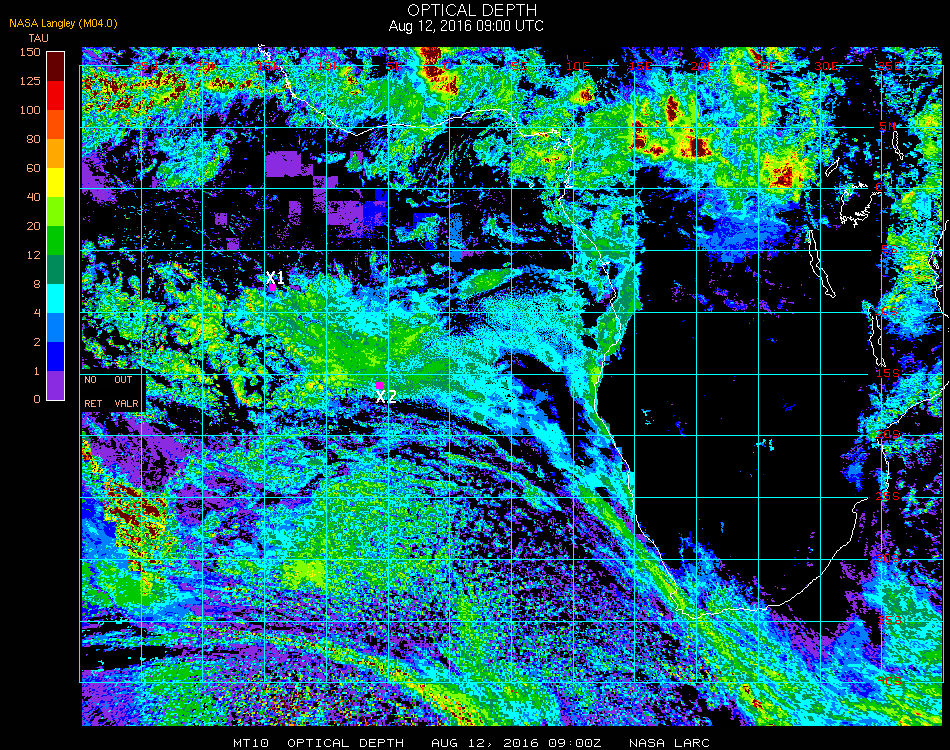Click the 5S latitude label
This screenshot has width=950, height=750.
889,250
